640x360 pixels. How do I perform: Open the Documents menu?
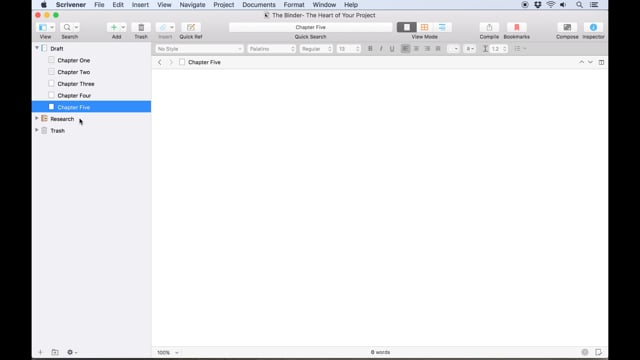259,5
